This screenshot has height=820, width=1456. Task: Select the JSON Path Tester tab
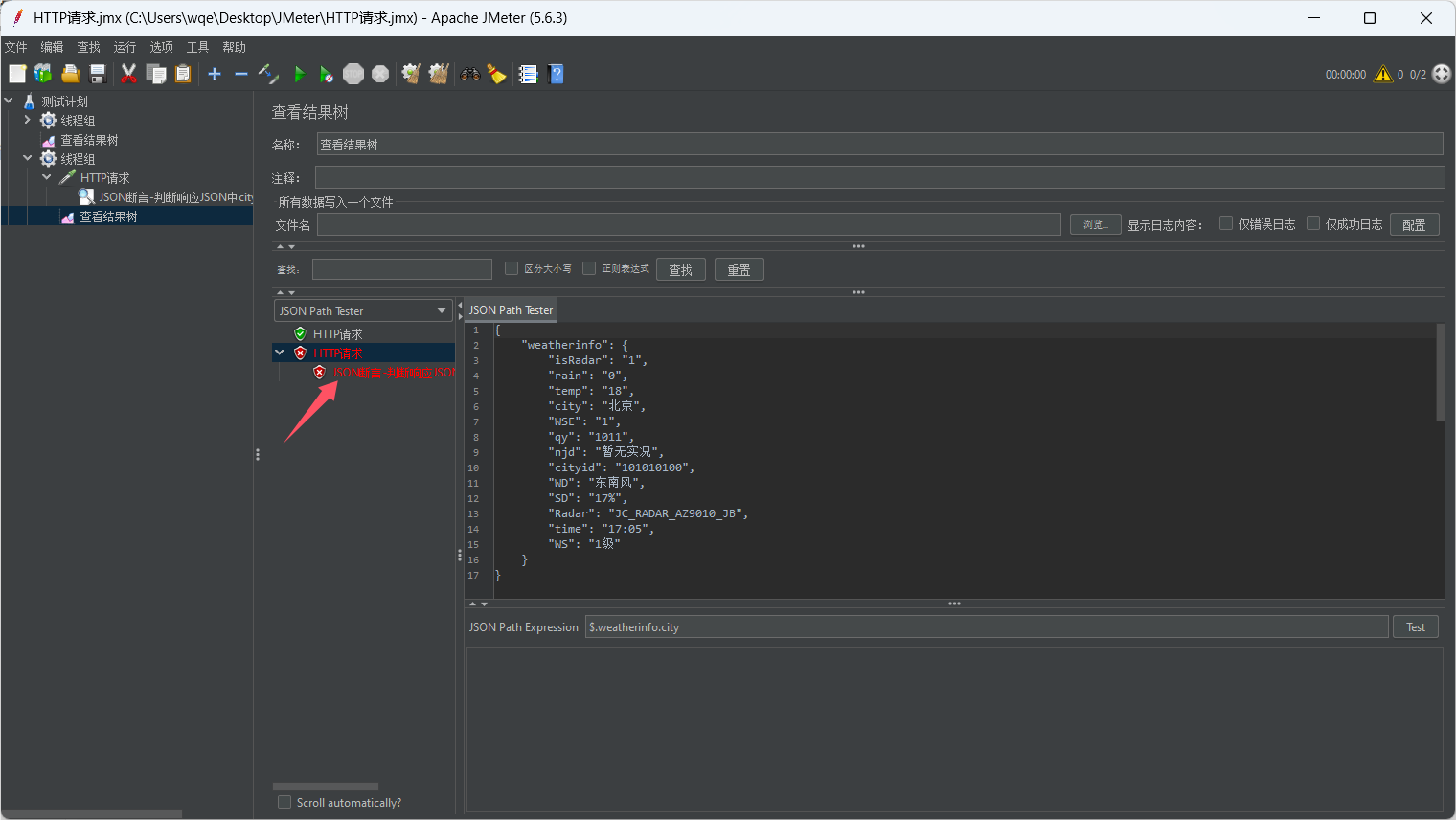511,310
